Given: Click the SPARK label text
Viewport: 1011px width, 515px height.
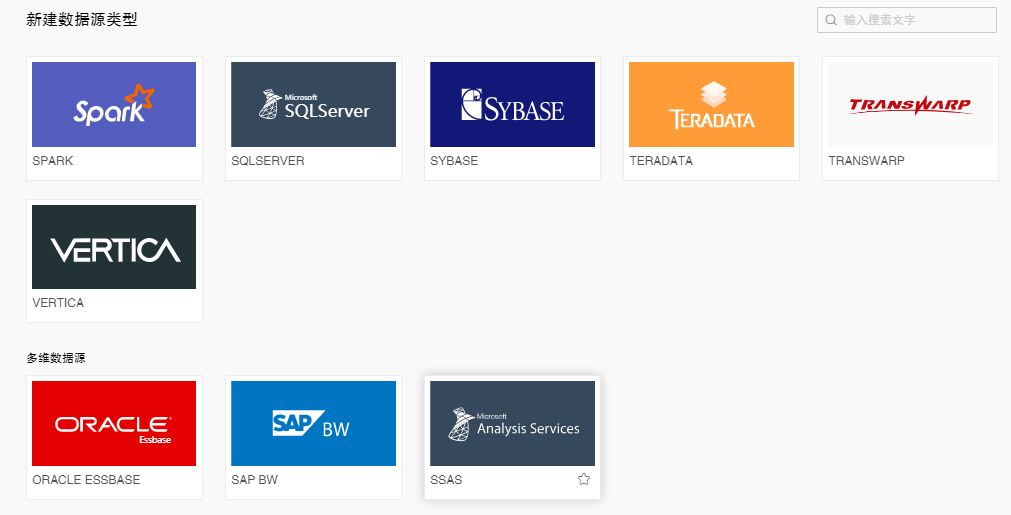Looking at the screenshot, I should pos(53,160).
